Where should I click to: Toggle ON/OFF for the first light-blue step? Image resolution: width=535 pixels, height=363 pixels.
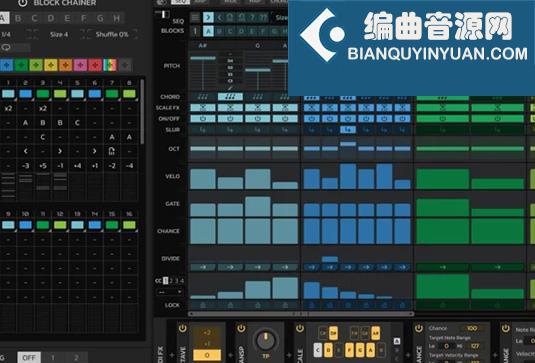(203, 119)
